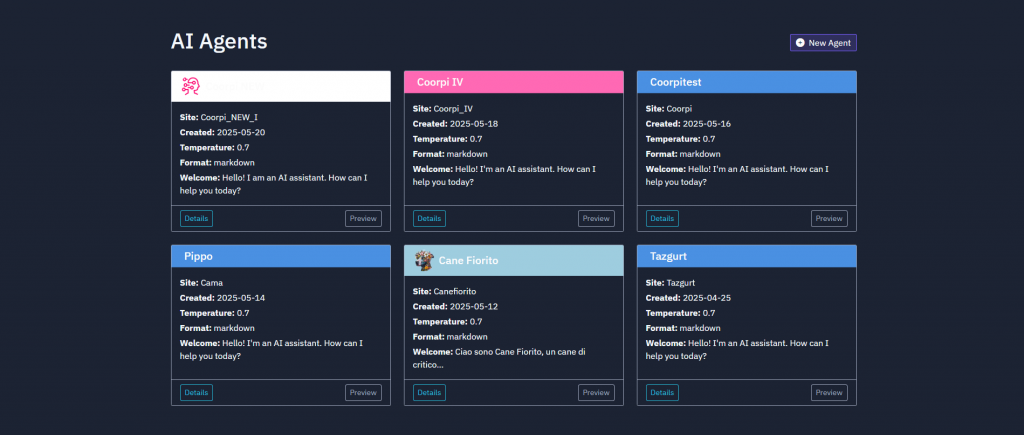Click the site value Coorpi_IV
Image resolution: width=1024 pixels, height=435 pixels.
pyautogui.click(x=453, y=108)
